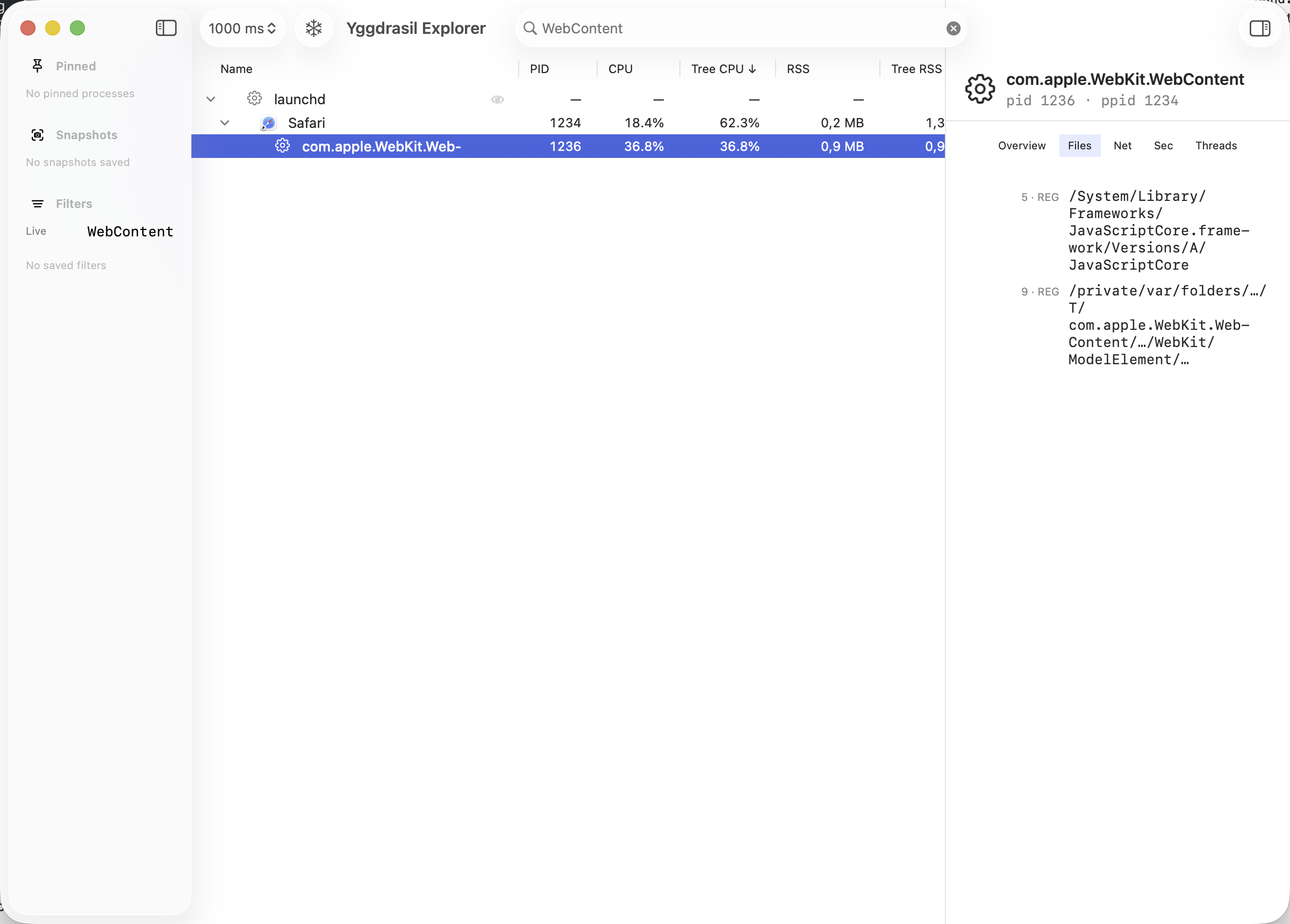Image resolution: width=1290 pixels, height=924 pixels.
Task: Sort by the Tree CPU column
Action: 723,69
